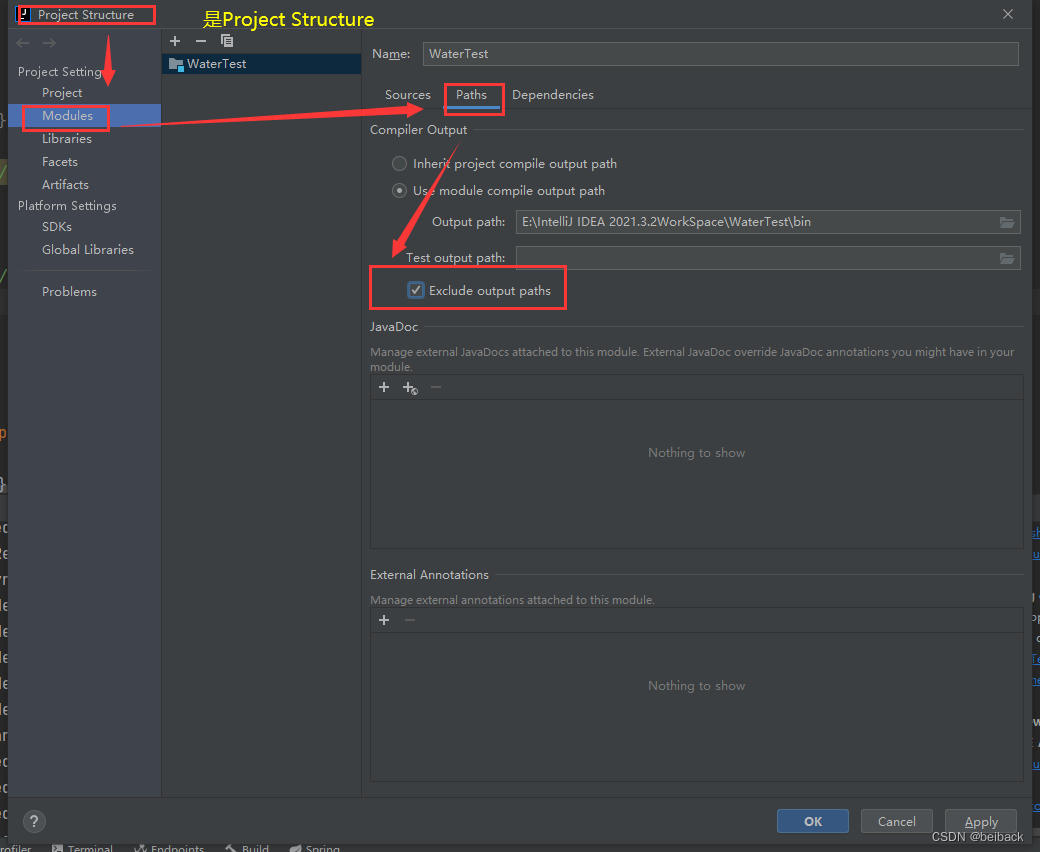Open the Problems page
The image size is (1040, 852).
pos(69,292)
